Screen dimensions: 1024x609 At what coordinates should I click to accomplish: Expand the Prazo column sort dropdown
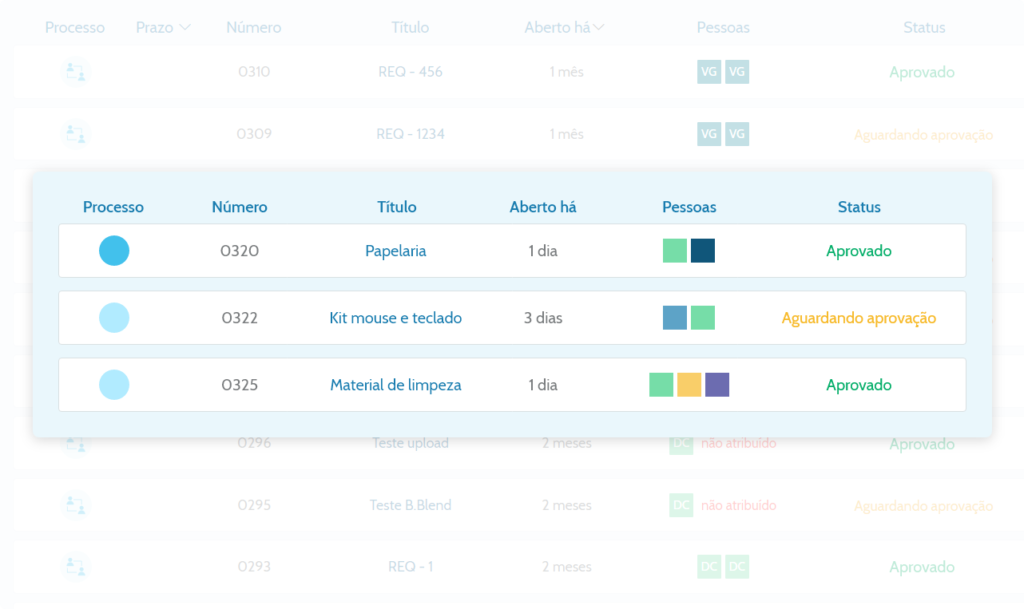pyautogui.click(x=185, y=28)
